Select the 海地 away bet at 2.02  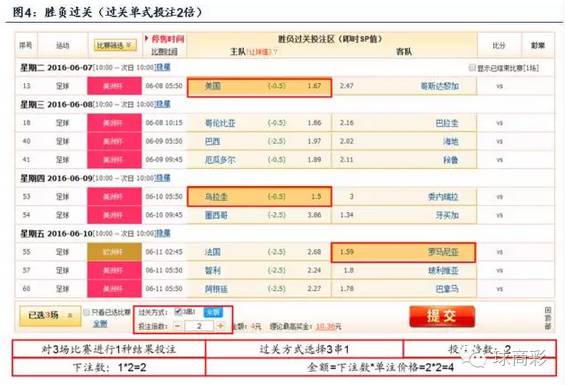(x=404, y=141)
